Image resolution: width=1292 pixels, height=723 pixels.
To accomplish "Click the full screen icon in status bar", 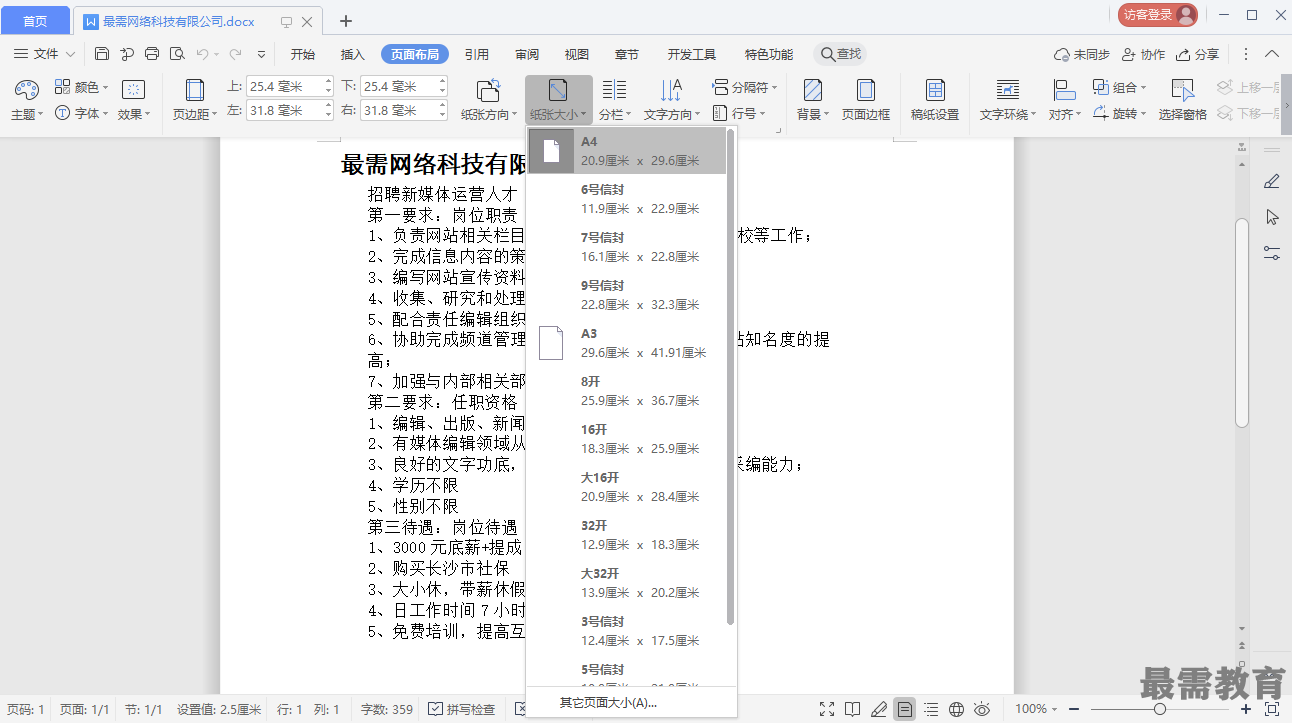I will coord(827,709).
